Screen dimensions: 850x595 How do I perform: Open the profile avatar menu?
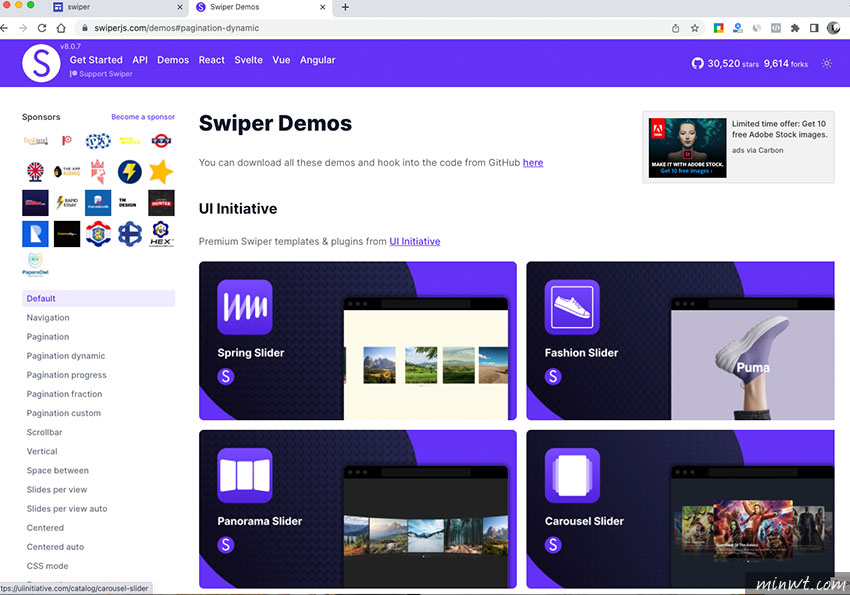click(834, 28)
